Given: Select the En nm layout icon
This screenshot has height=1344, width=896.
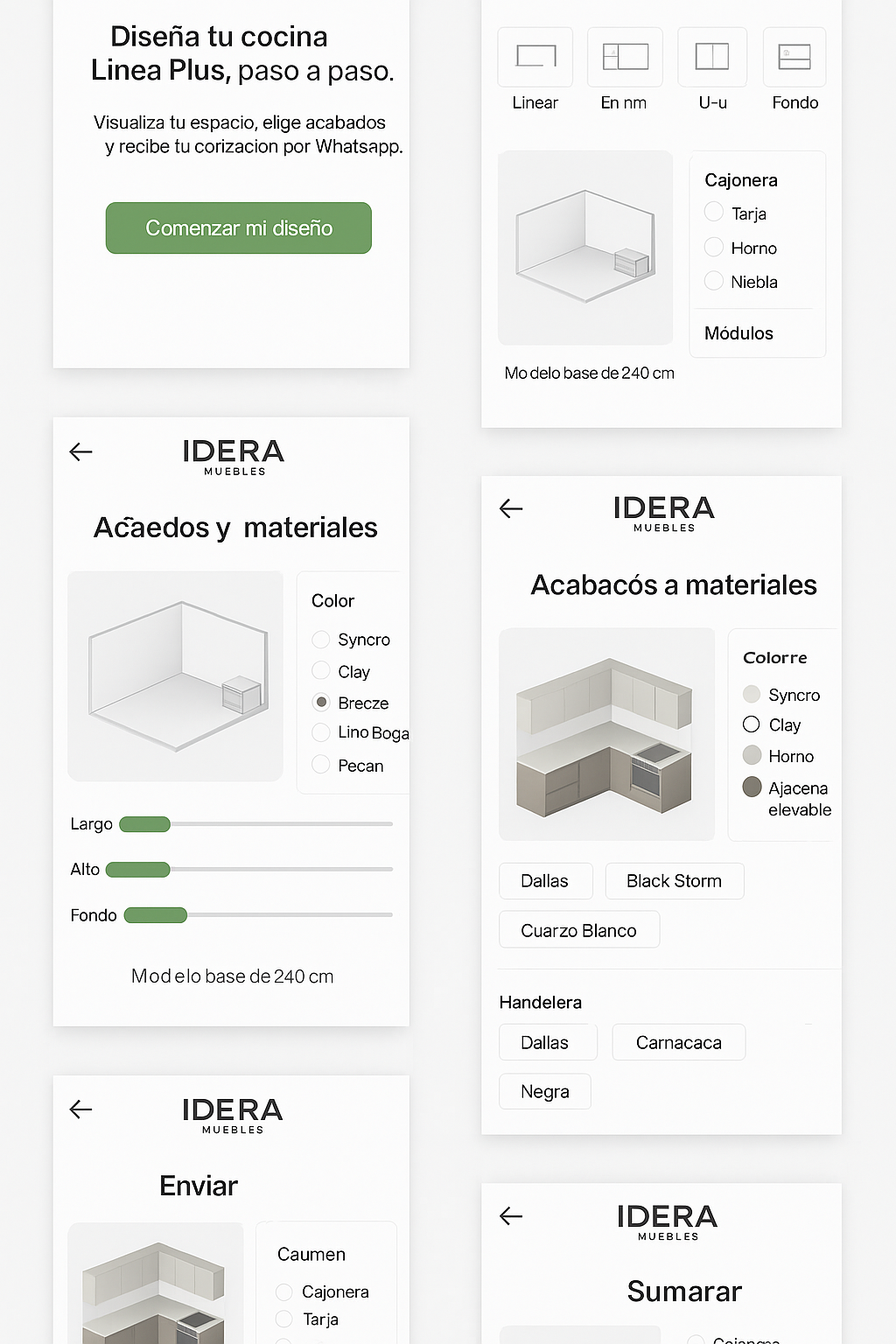Looking at the screenshot, I should pyautogui.click(x=623, y=56).
